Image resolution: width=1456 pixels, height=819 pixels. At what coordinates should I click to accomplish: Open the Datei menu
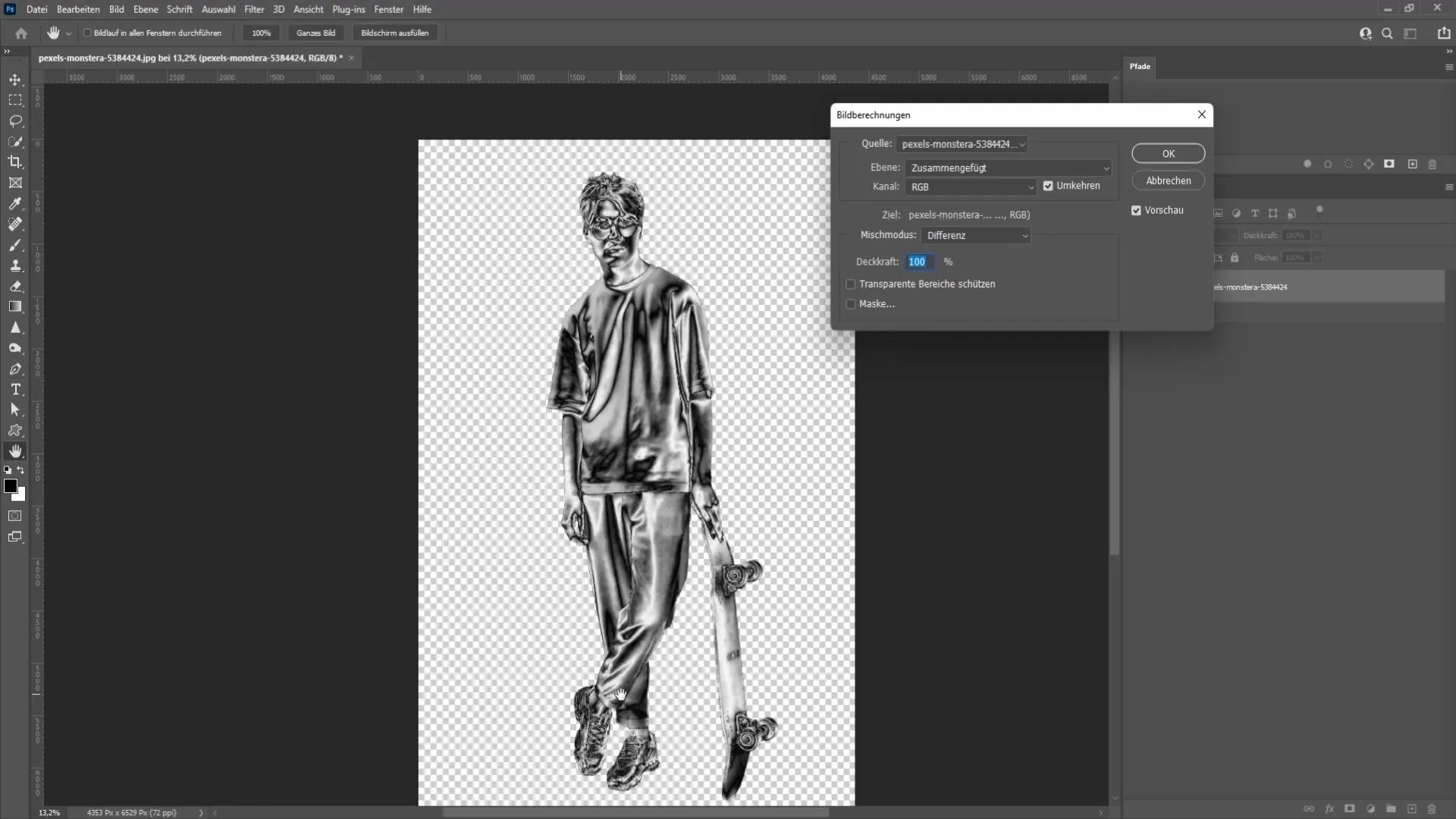(x=36, y=9)
